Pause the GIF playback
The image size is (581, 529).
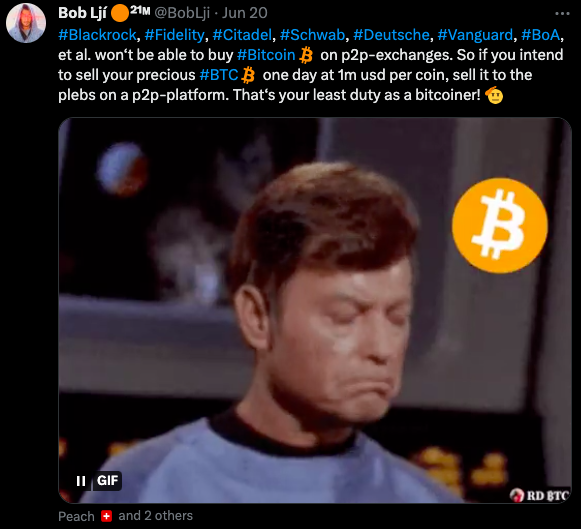81,481
